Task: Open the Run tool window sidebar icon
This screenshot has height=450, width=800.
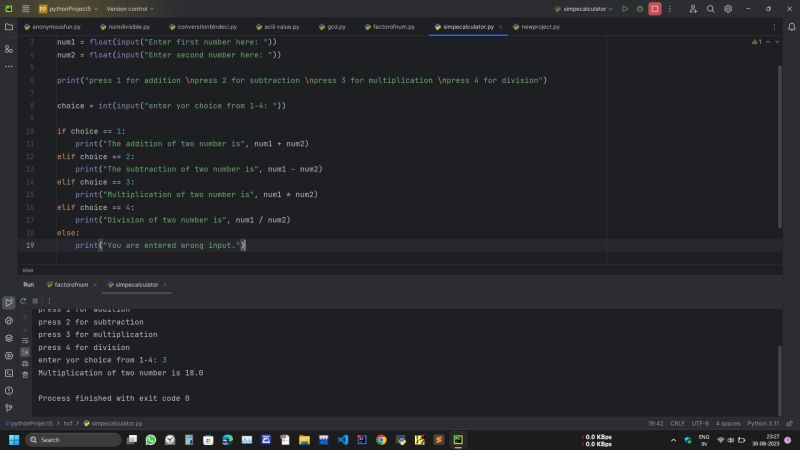Action: tap(9, 303)
